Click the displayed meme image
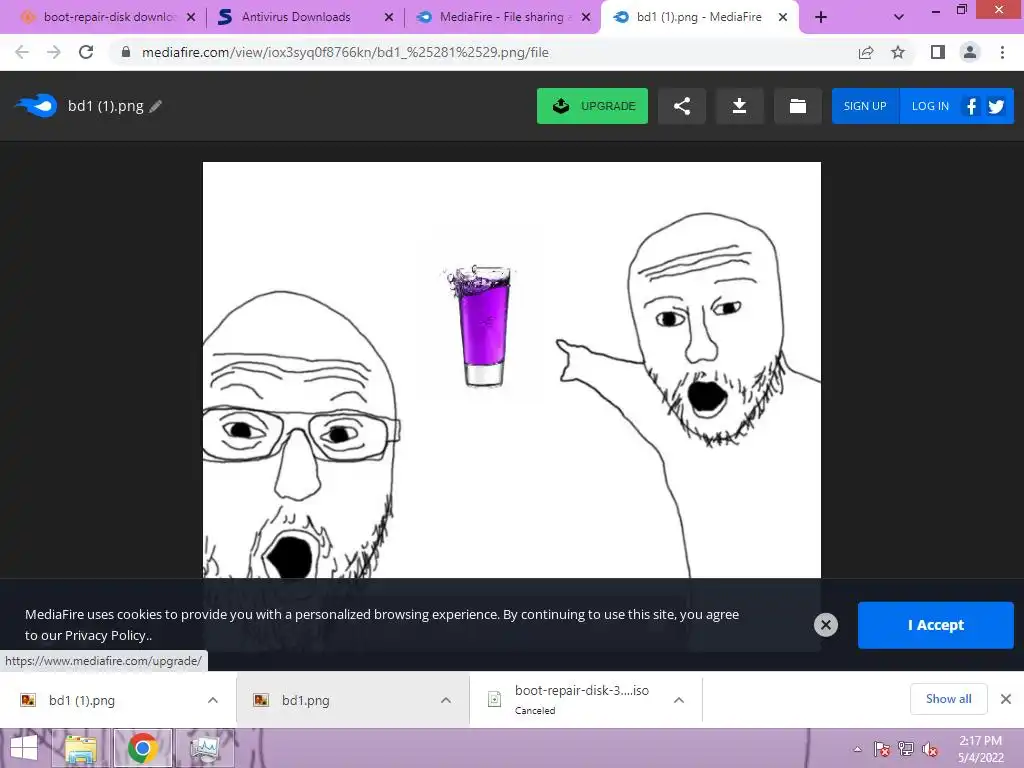Image resolution: width=1024 pixels, height=768 pixels. [511, 370]
